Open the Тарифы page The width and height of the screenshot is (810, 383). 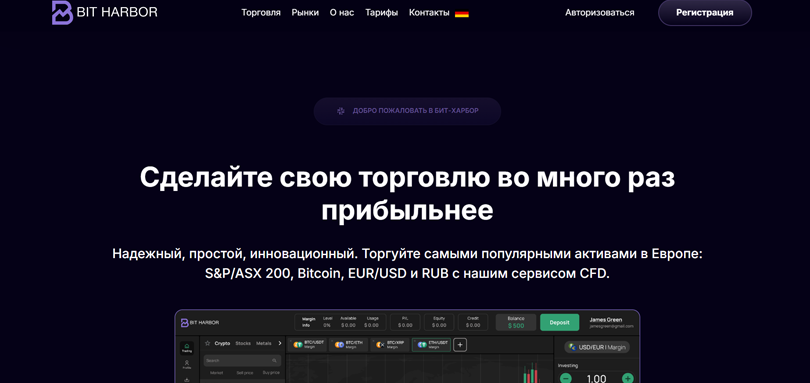[382, 13]
